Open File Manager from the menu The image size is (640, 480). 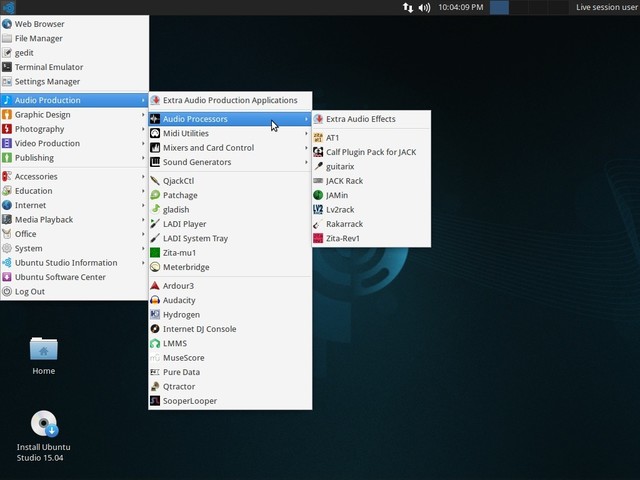pos(74,38)
